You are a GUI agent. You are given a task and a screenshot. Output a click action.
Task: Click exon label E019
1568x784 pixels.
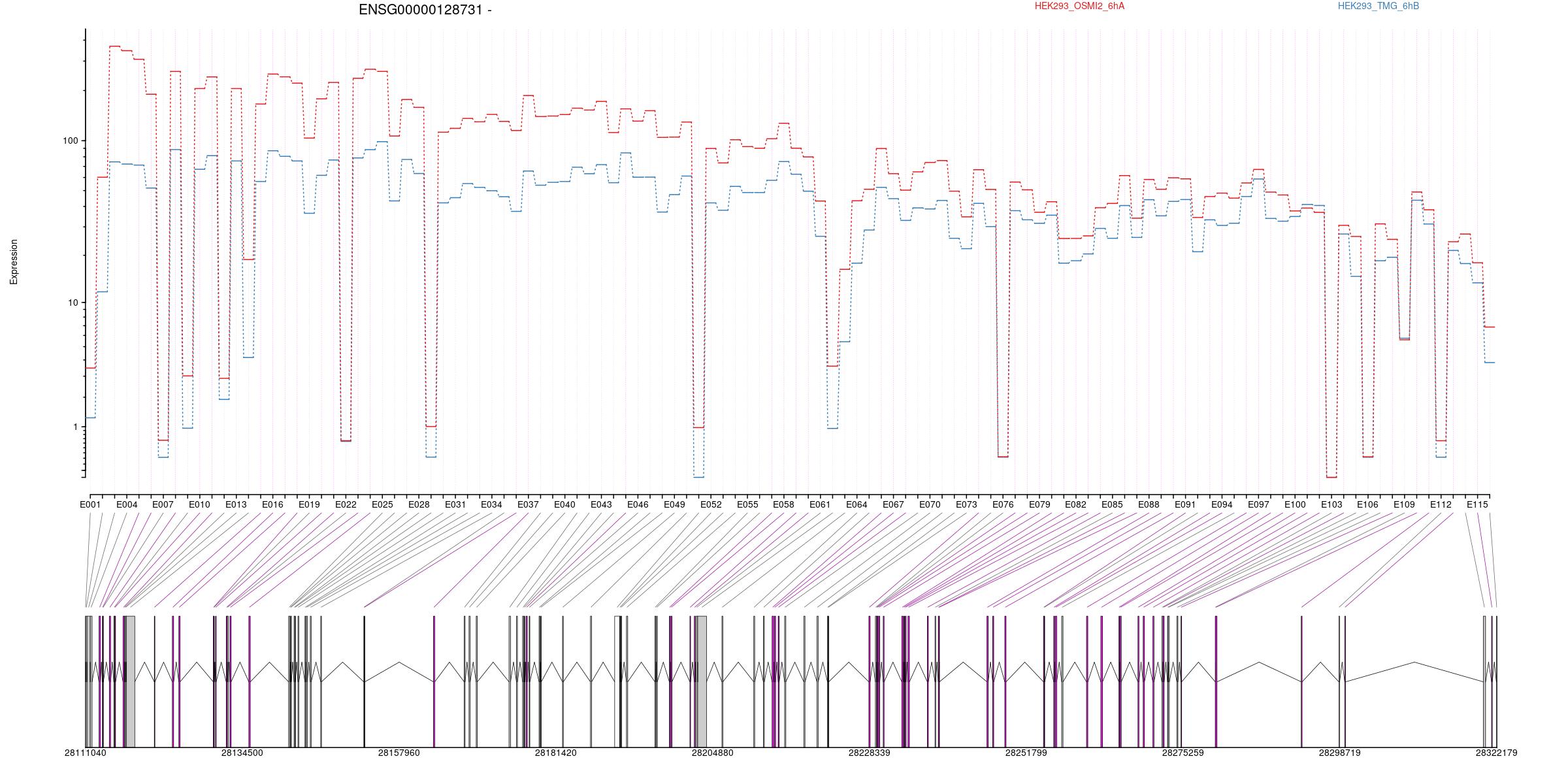click(309, 504)
